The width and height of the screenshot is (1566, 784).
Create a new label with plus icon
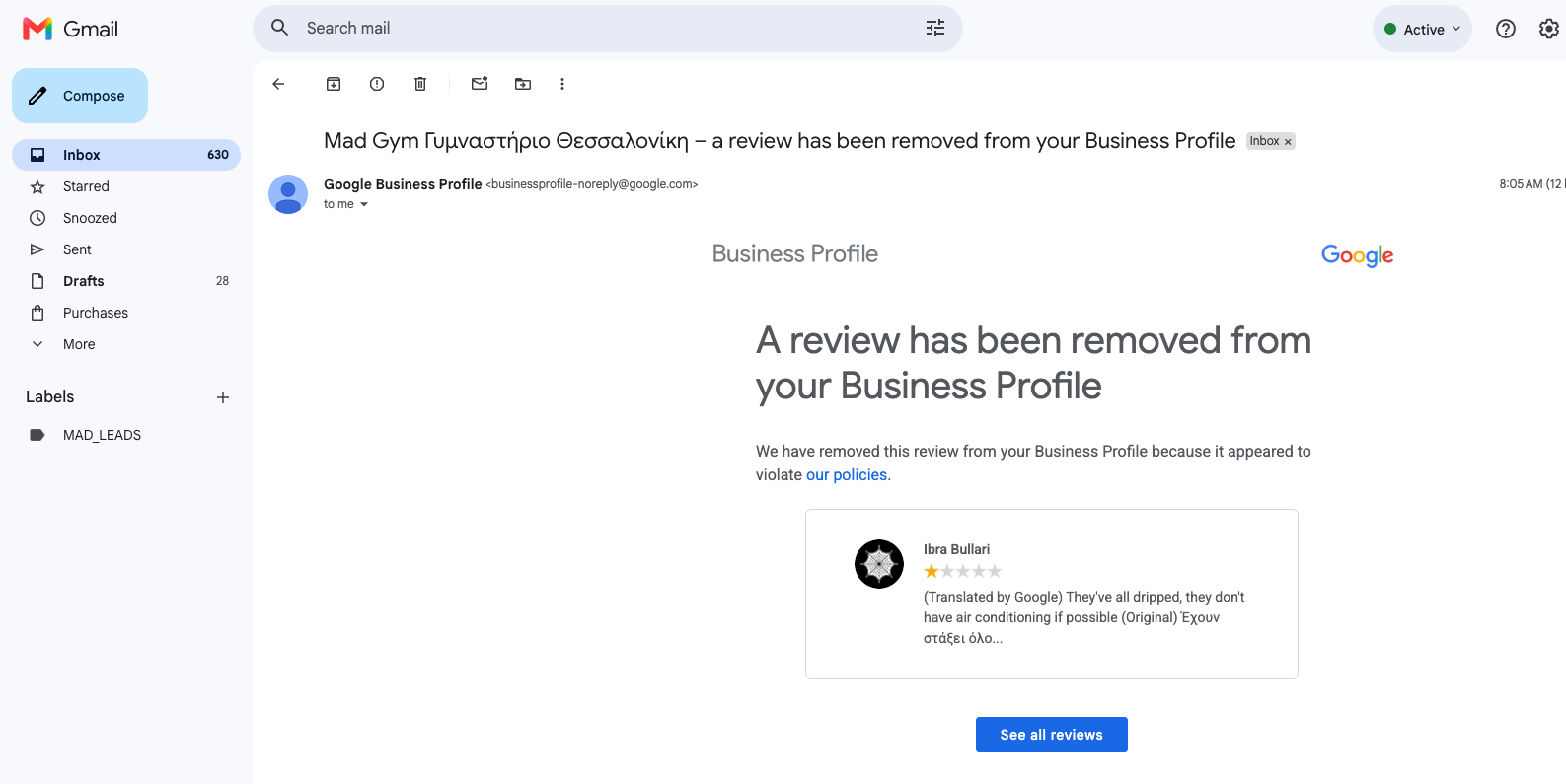point(223,397)
